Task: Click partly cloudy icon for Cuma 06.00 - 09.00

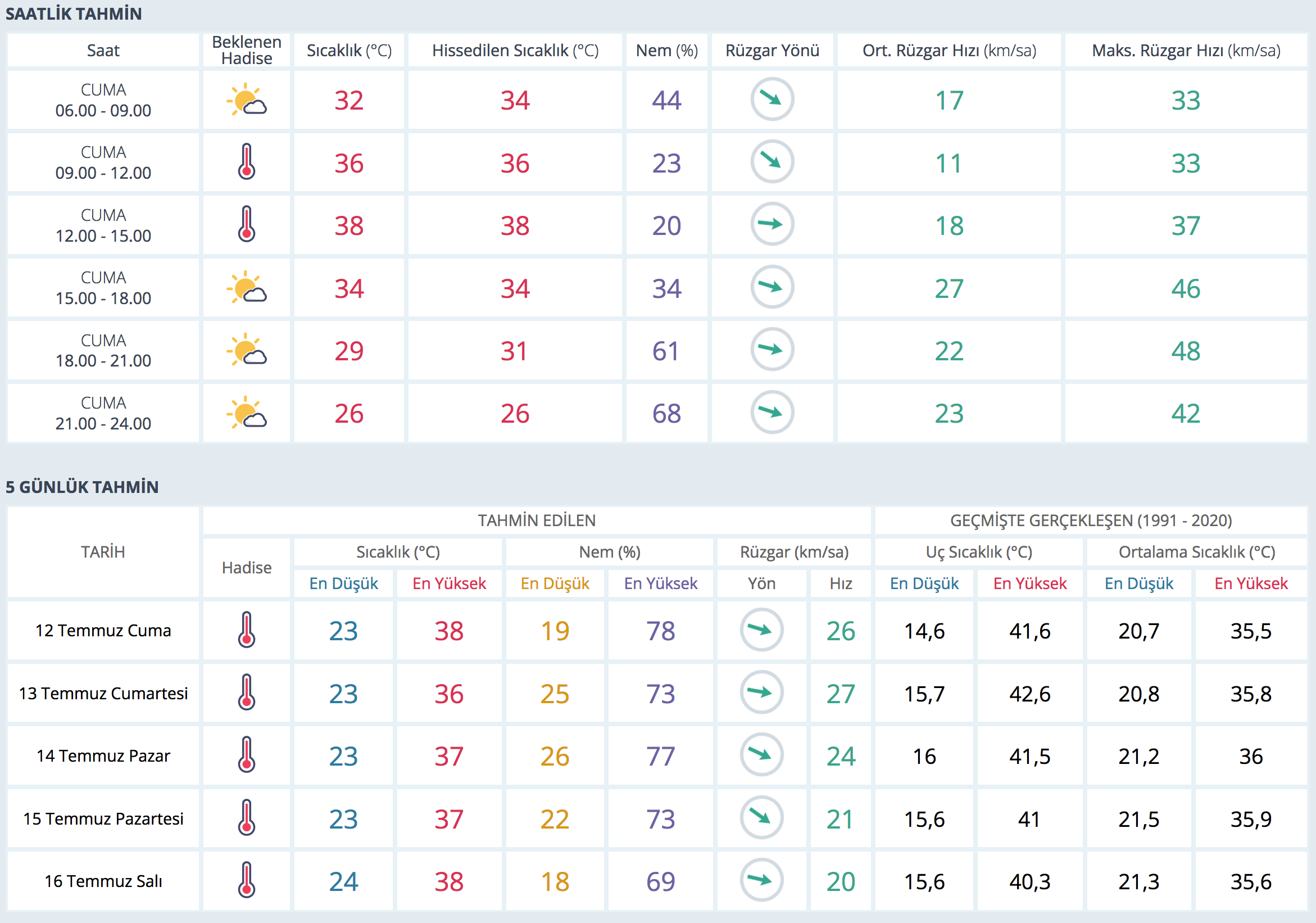Action: point(247,99)
